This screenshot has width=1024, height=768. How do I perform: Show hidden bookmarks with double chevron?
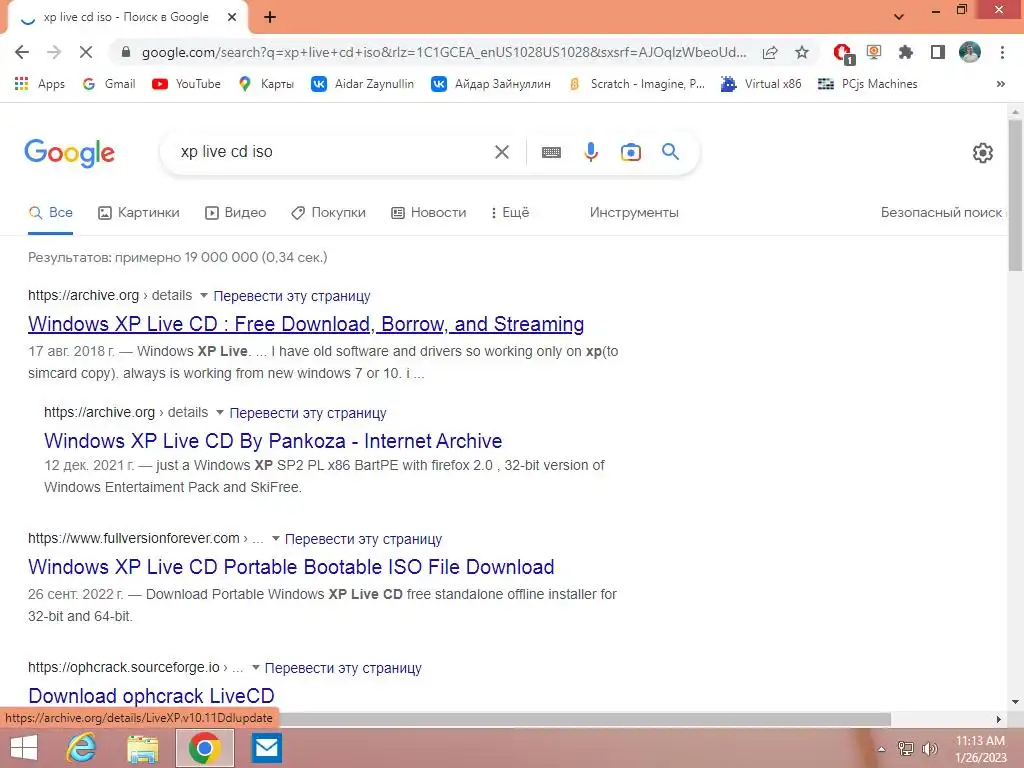tap(1000, 84)
